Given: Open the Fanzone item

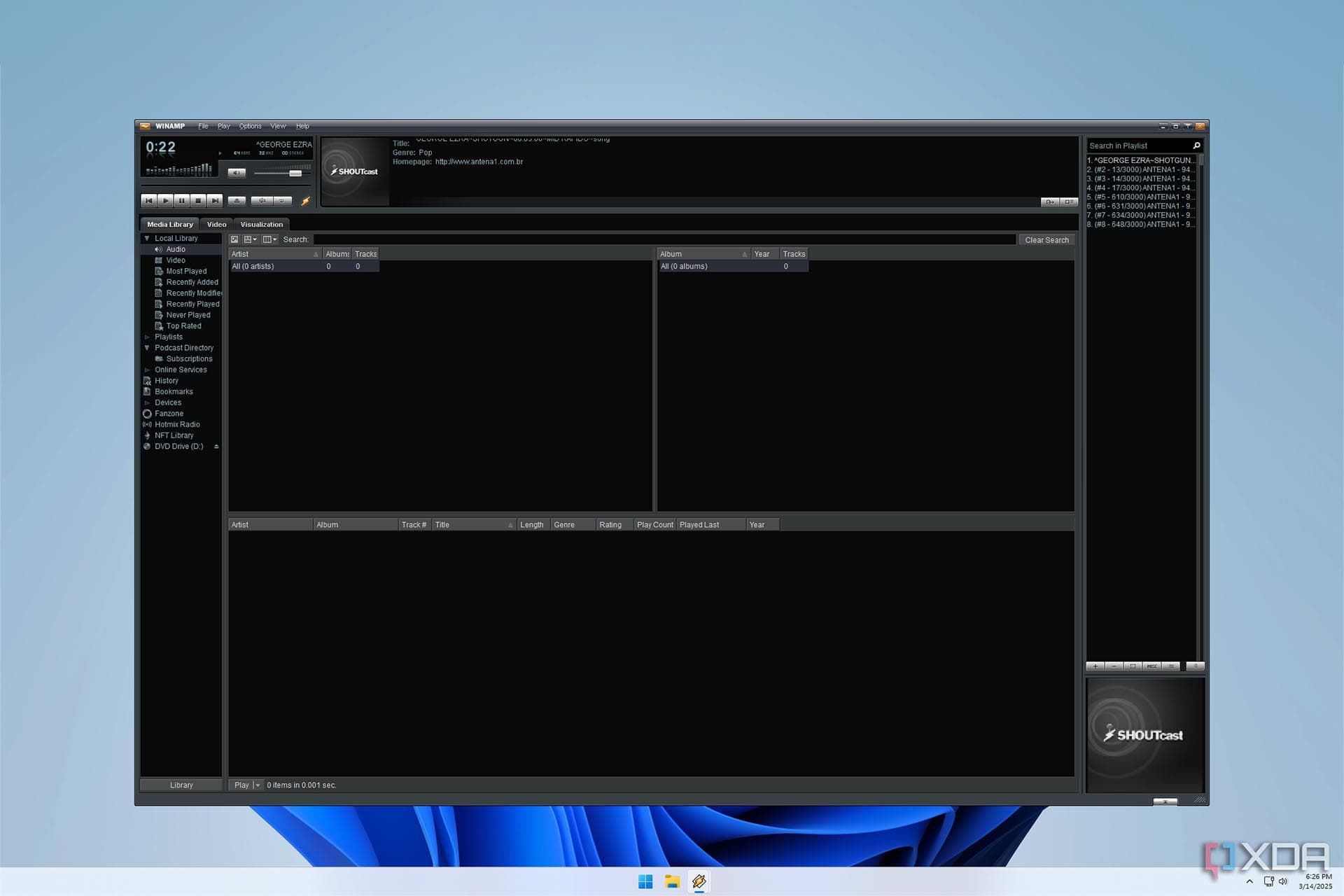Looking at the screenshot, I should point(169,414).
